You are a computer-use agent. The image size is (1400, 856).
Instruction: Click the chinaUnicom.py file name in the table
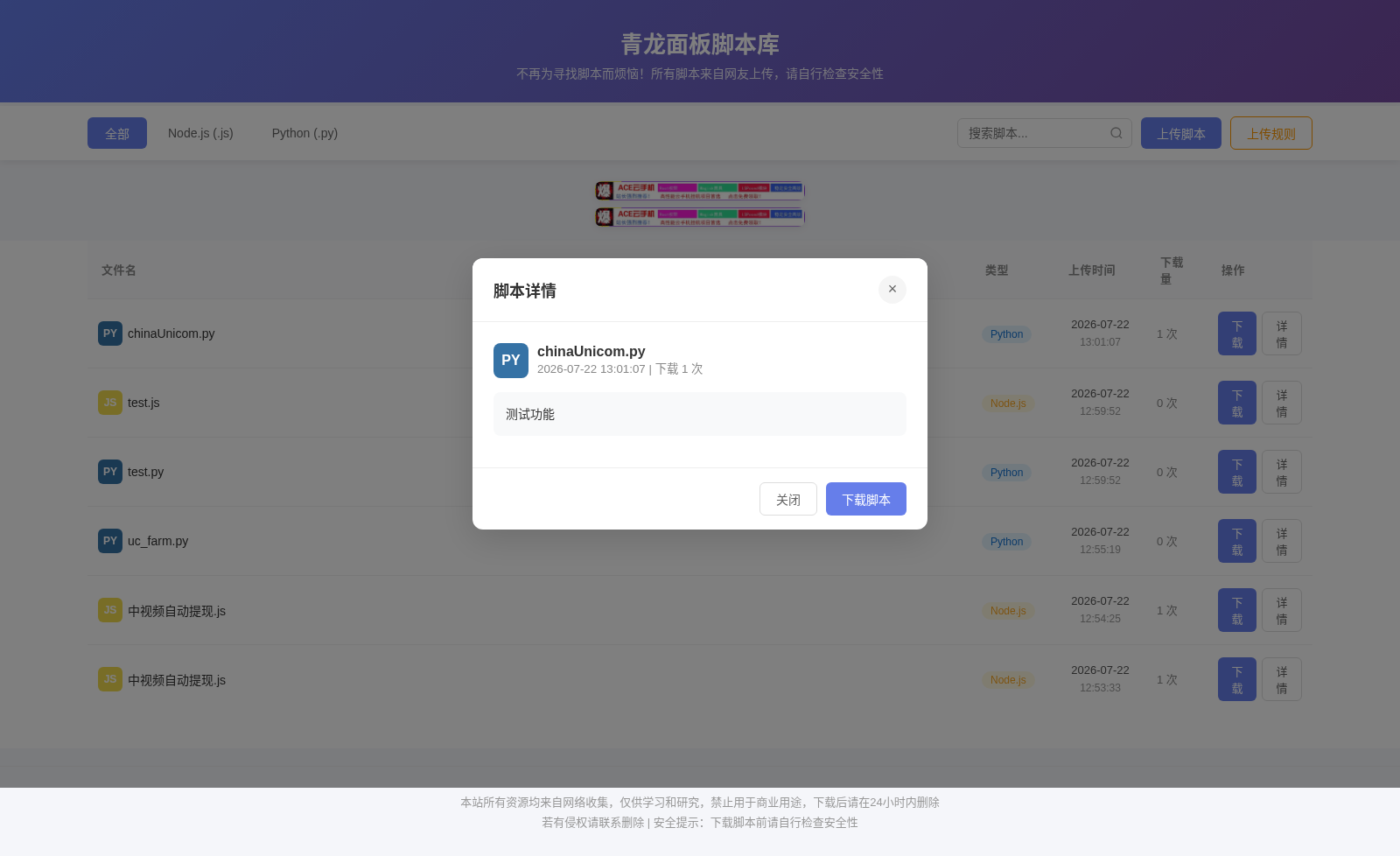pyautogui.click(x=171, y=333)
